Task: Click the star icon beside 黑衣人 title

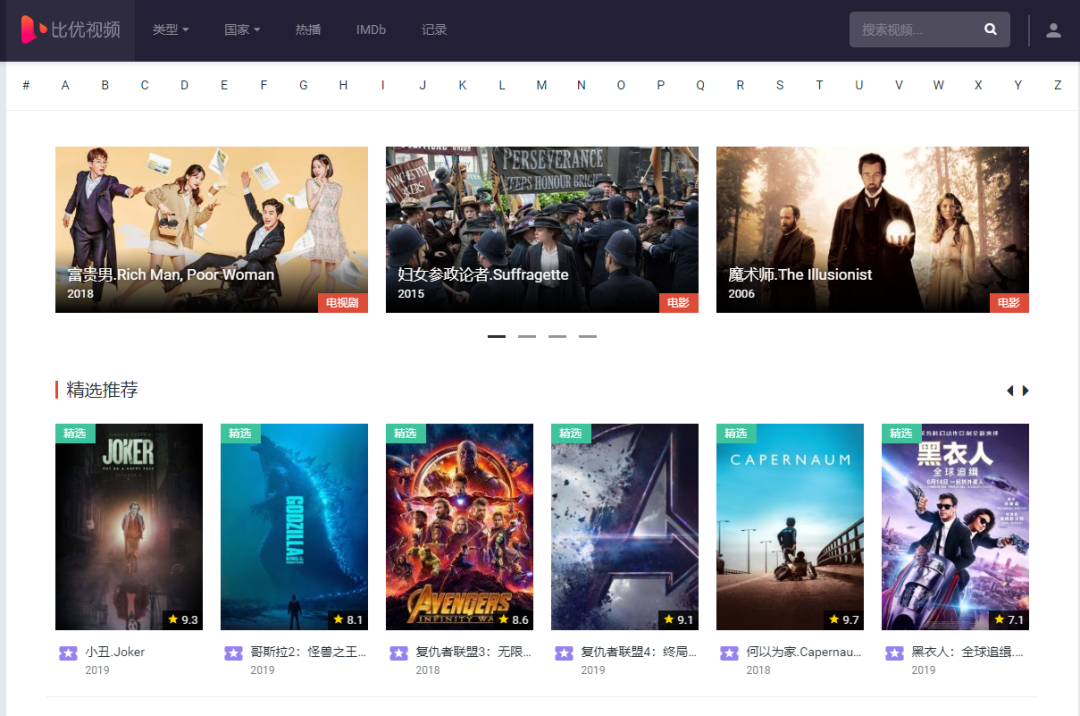Action: (x=894, y=653)
